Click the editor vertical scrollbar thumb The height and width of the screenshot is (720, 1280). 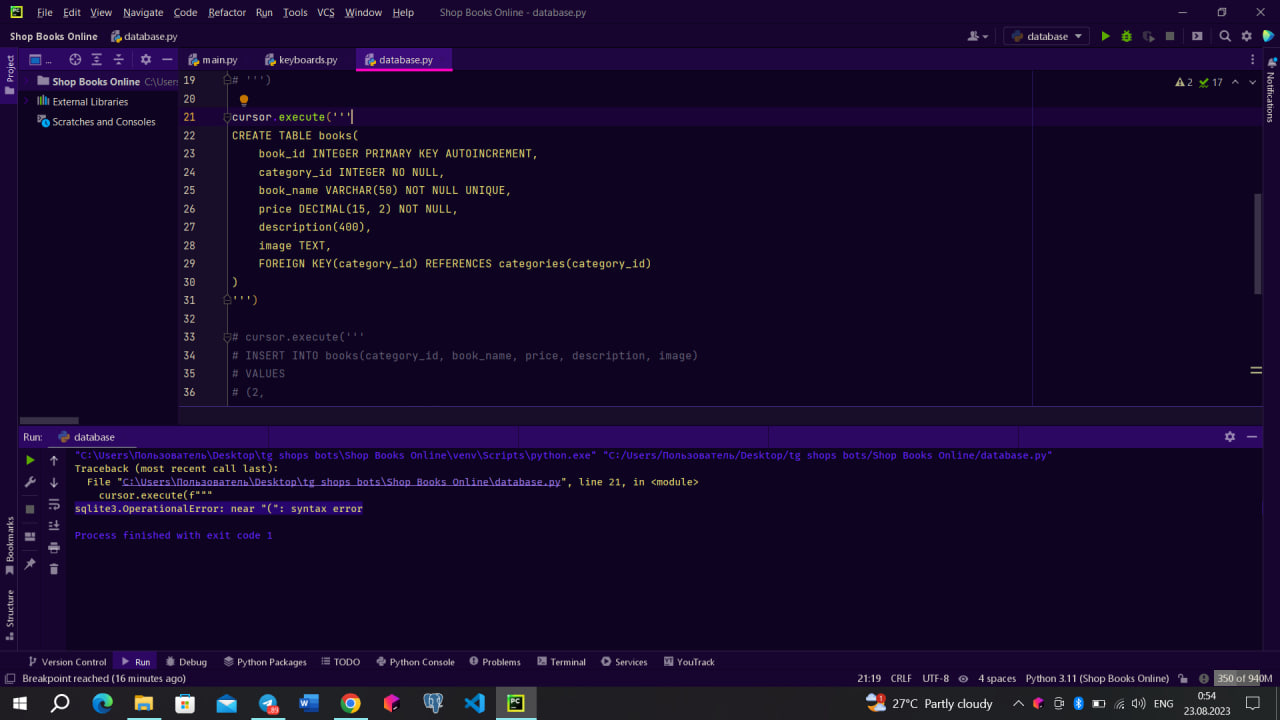point(1258,244)
